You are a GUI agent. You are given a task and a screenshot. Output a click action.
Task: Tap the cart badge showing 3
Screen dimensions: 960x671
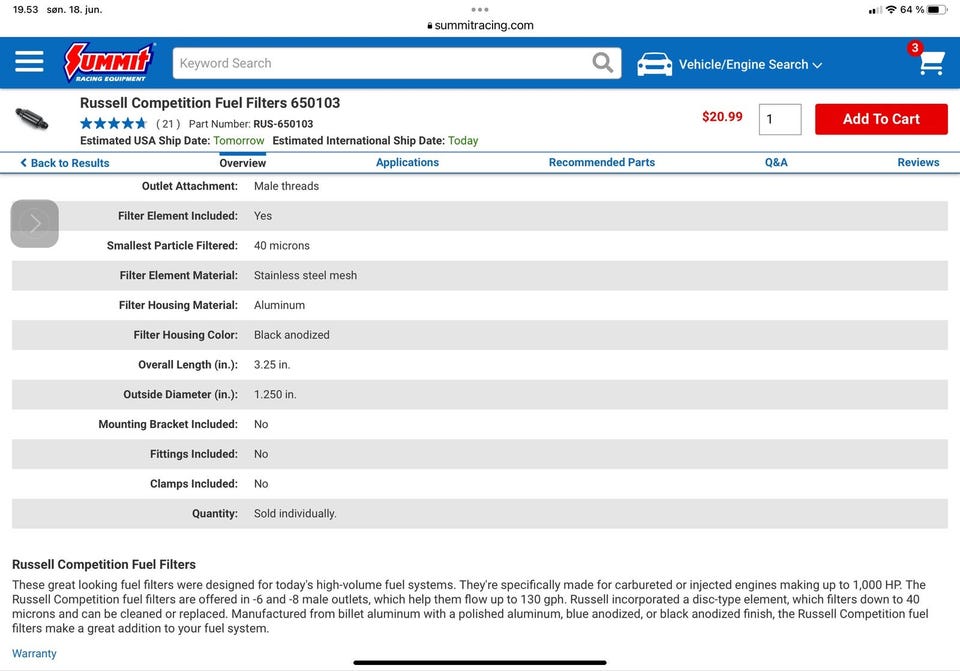coord(915,48)
